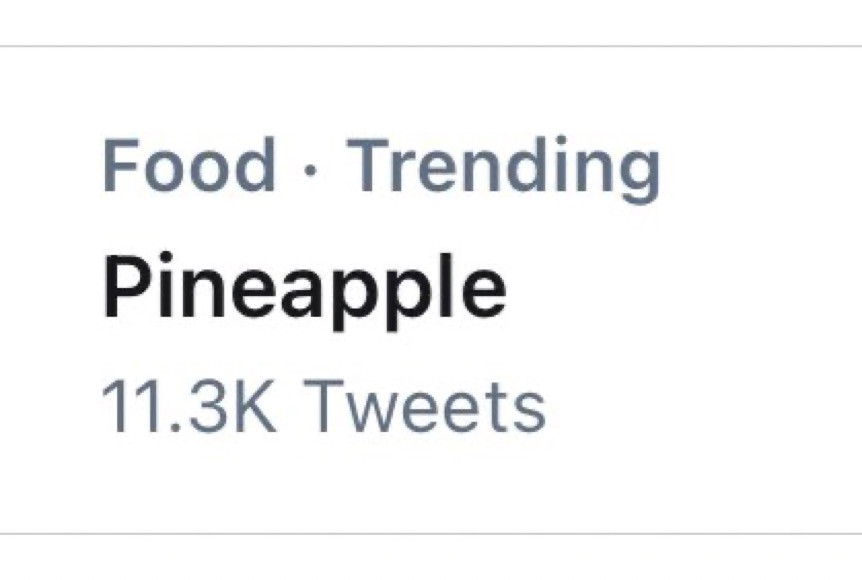The width and height of the screenshot is (862, 580).
Task: Click the letter F in Food
Action: [x=117, y=167]
